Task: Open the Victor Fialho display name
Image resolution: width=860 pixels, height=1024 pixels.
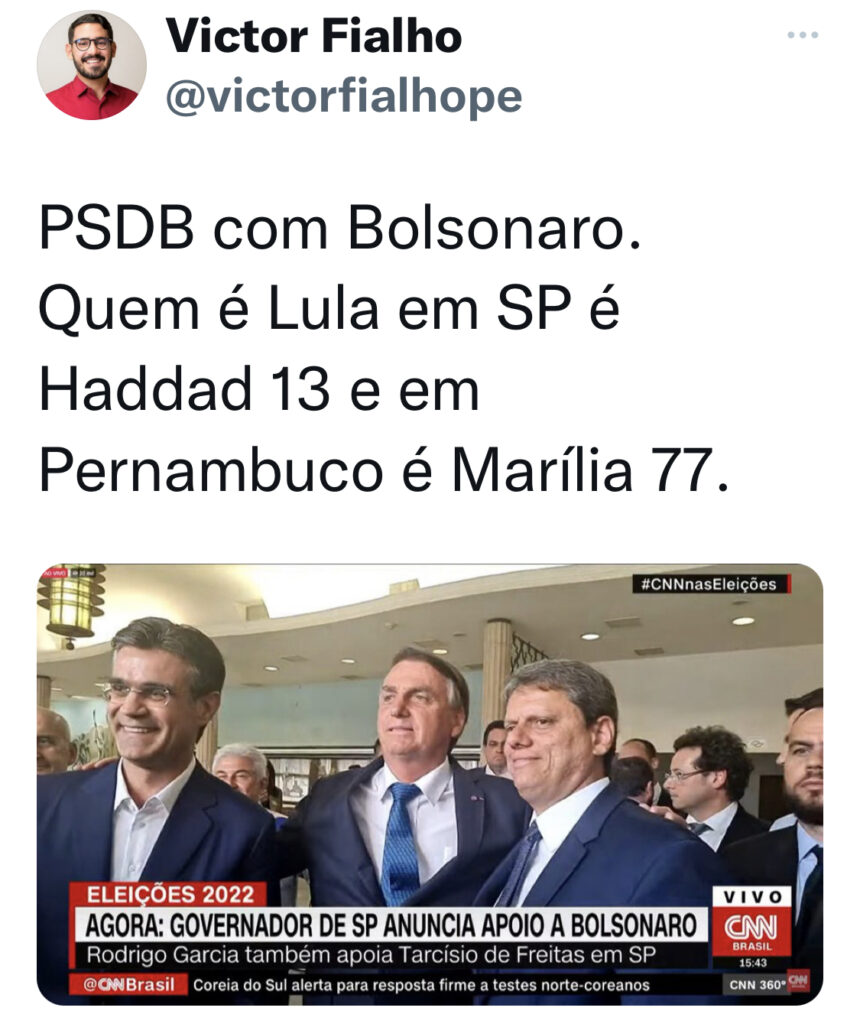Action: [313, 36]
